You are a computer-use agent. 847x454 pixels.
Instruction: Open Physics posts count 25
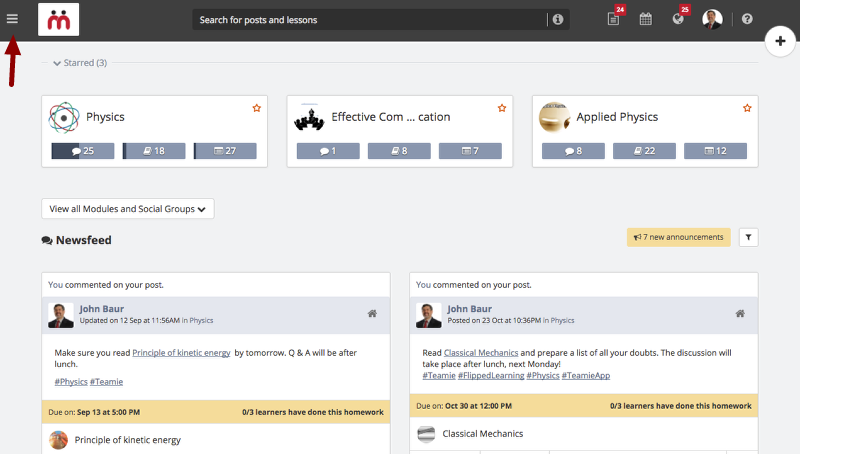pyautogui.click(x=83, y=151)
